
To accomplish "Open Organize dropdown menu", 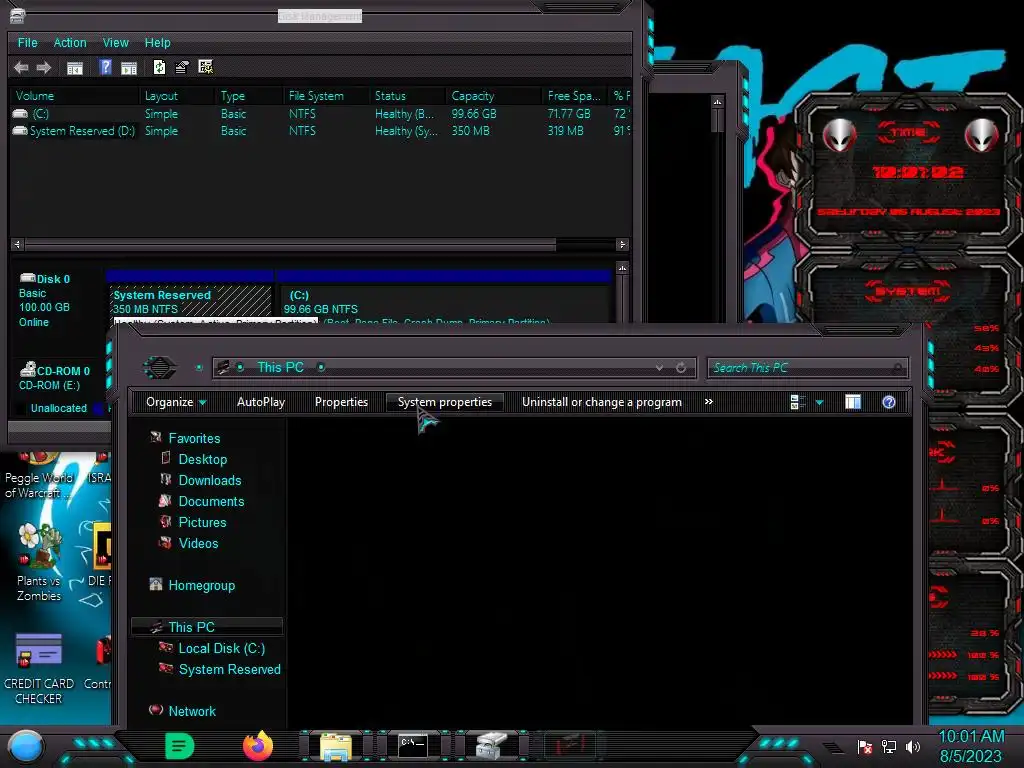I will click(176, 402).
